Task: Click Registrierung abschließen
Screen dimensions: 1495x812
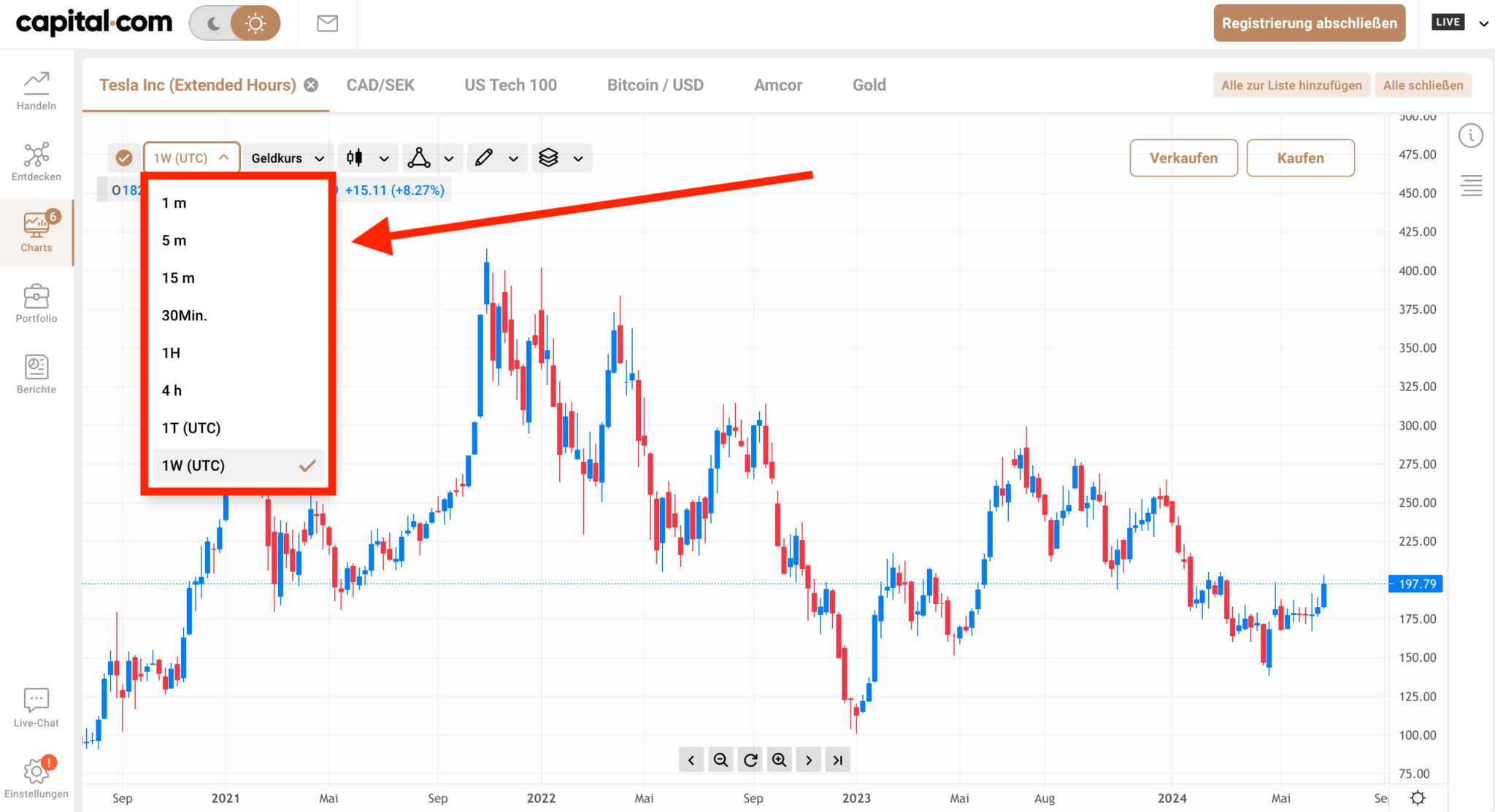Action: coord(1309,23)
